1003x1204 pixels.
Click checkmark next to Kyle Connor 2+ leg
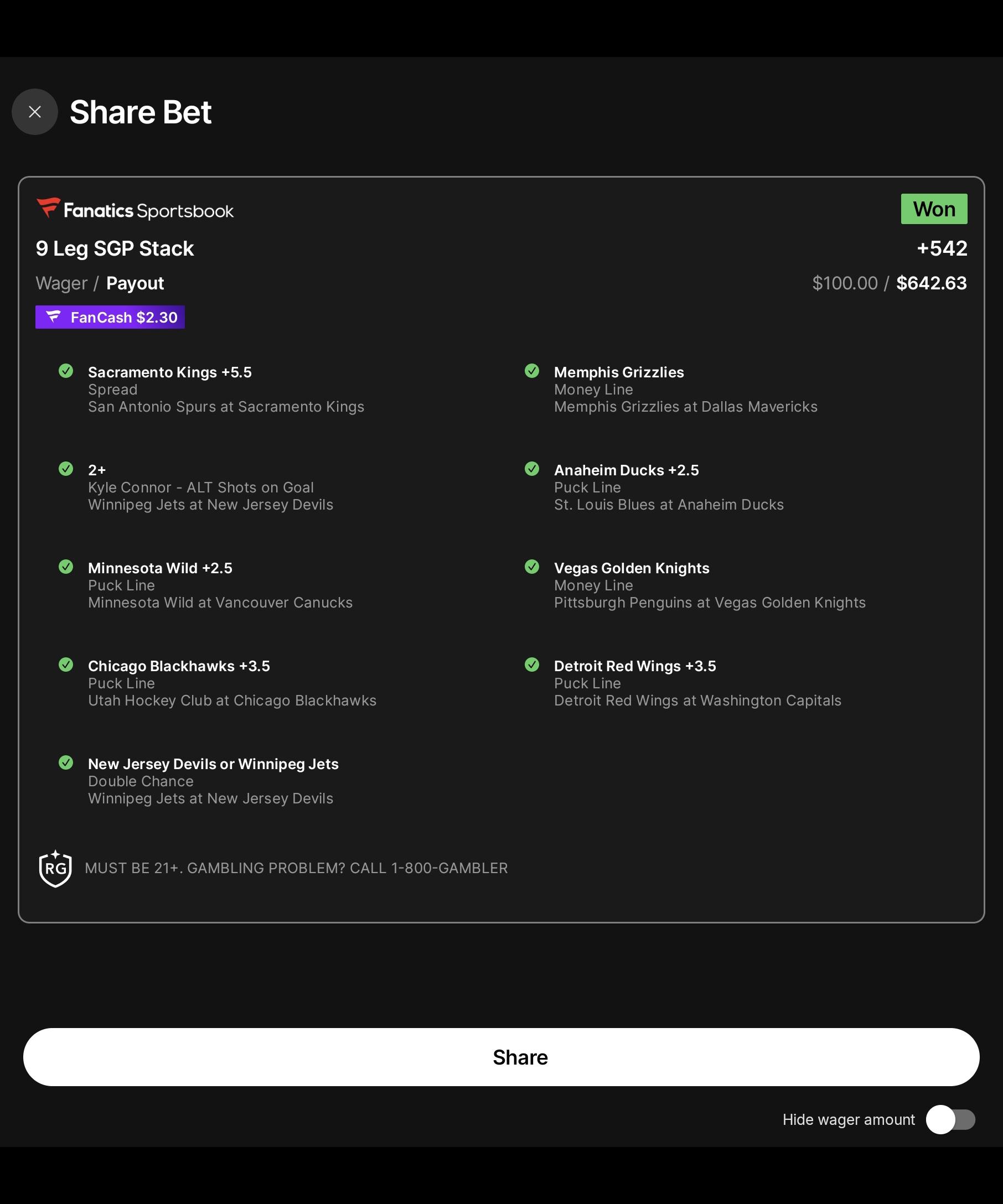coord(66,469)
